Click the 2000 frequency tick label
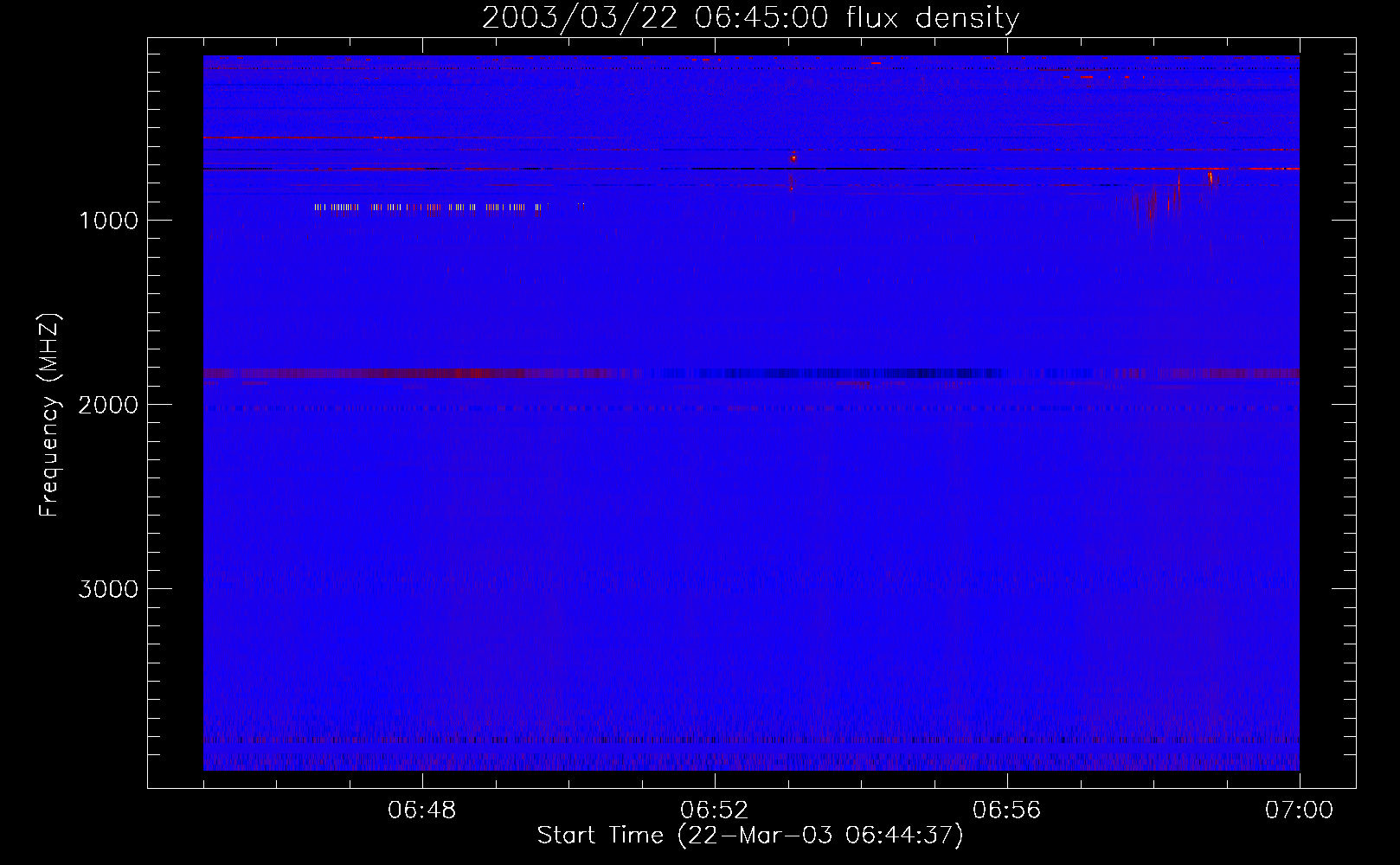1400x865 pixels. point(108,405)
